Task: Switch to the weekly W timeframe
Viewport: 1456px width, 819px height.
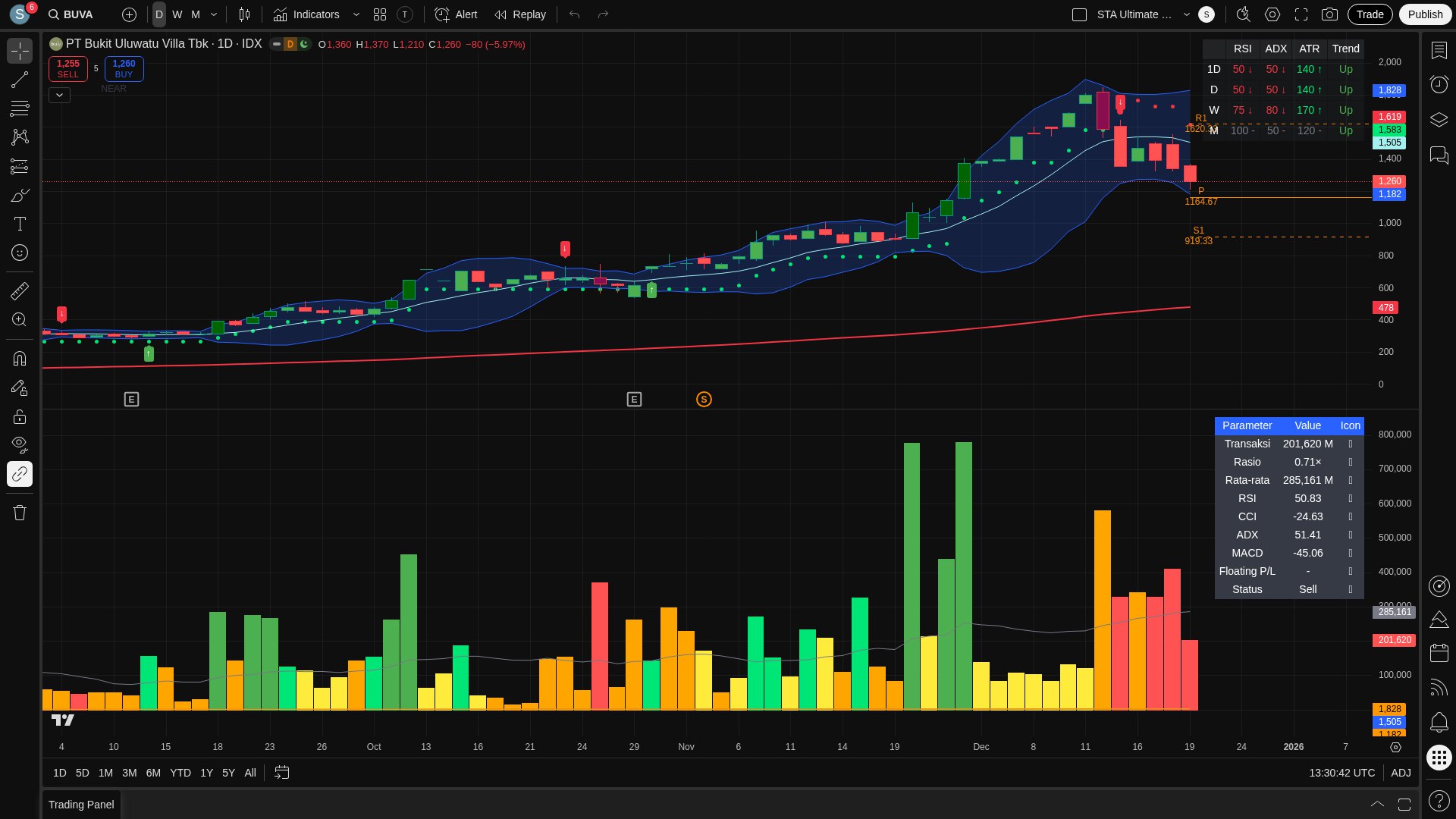Action: click(177, 14)
